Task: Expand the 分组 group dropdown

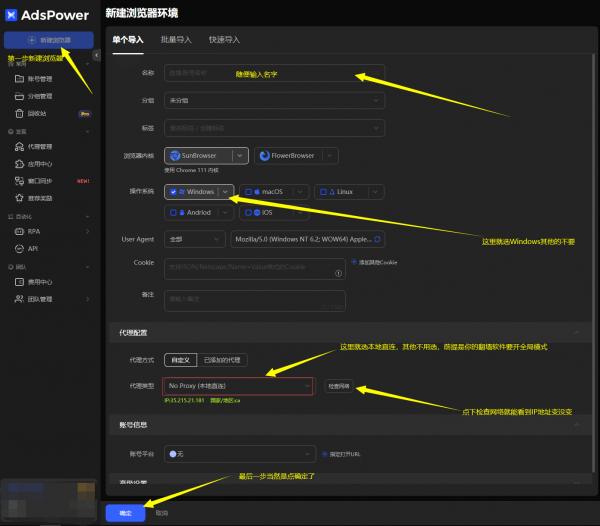Action: [273, 101]
